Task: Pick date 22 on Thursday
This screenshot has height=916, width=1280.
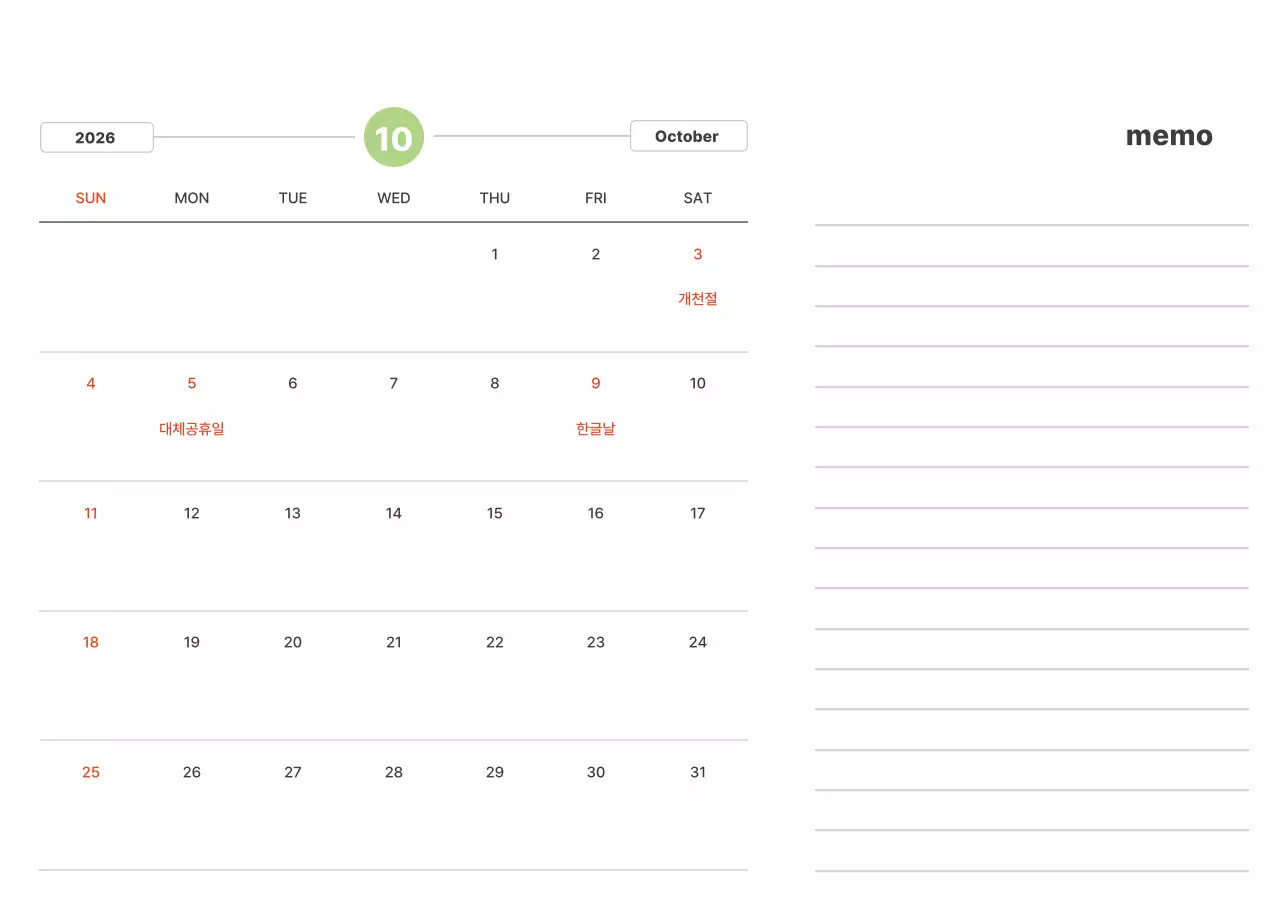Action: pos(494,642)
